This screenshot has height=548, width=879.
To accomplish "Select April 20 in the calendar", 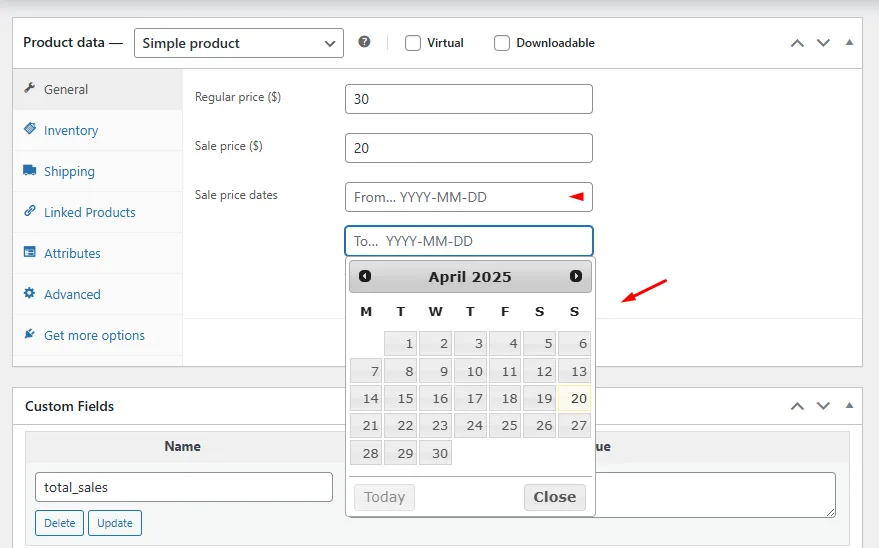I will coord(575,398).
